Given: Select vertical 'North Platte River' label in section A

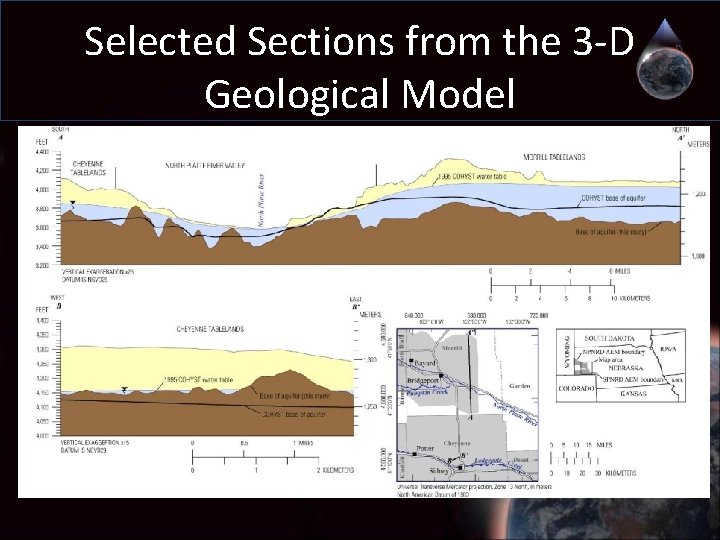Looking at the screenshot, I should click(x=261, y=200).
